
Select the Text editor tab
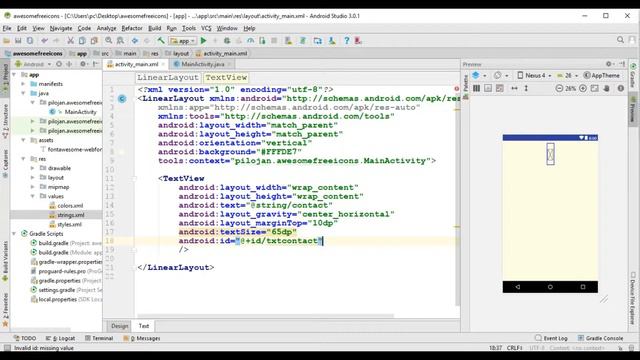pos(144,326)
